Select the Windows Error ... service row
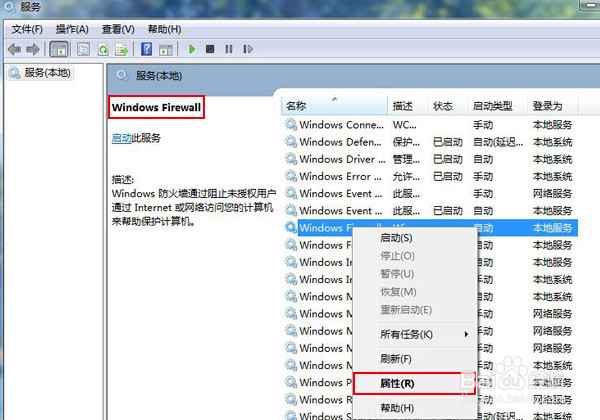The image size is (600, 420). tap(430, 176)
